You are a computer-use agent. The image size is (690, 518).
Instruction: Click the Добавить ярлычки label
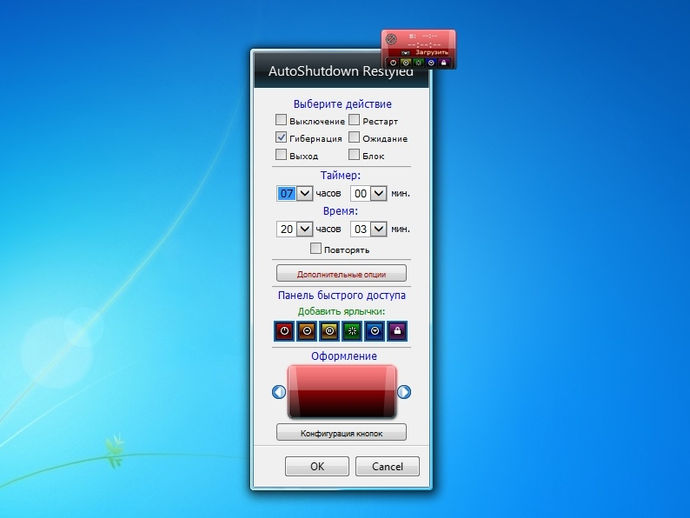tap(341, 312)
